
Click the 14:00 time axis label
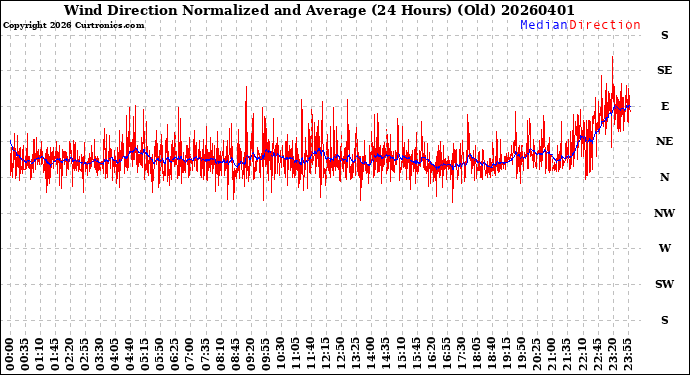pyautogui.click(x=371, y=354)
